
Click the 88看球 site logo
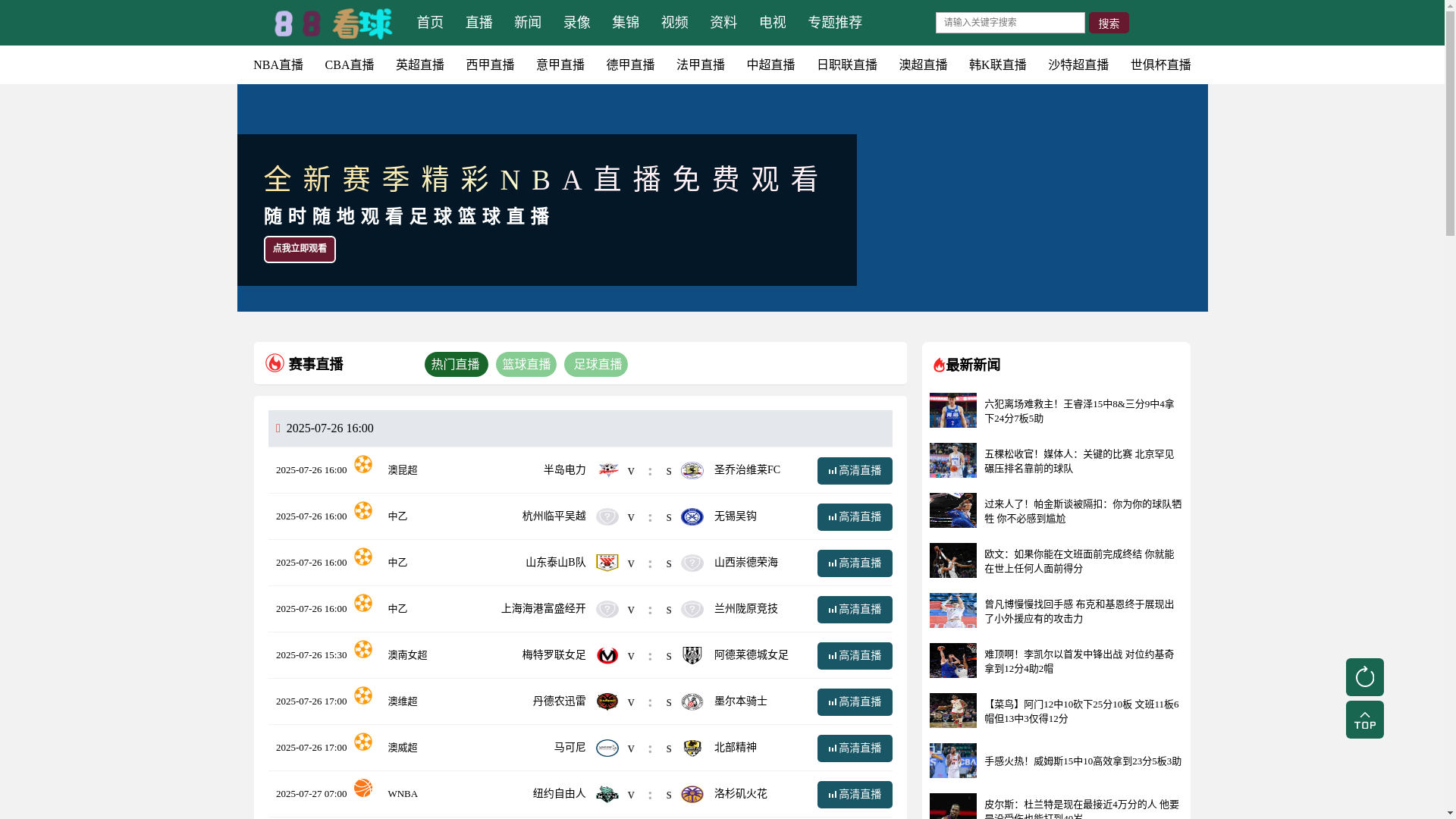click(333, 24)
